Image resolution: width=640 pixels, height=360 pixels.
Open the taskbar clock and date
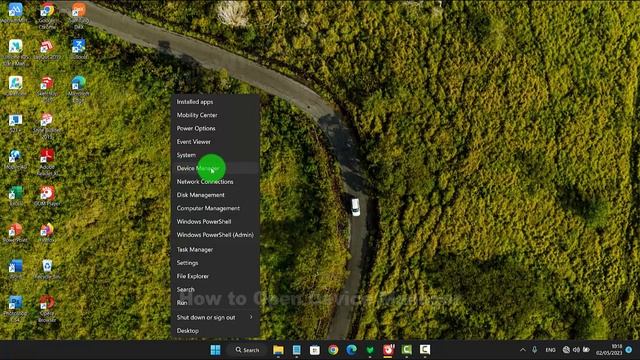[x=609, y=350]
